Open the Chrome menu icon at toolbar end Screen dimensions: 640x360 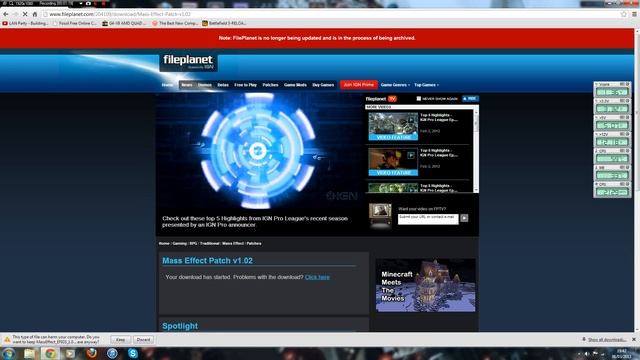[634, 14]
